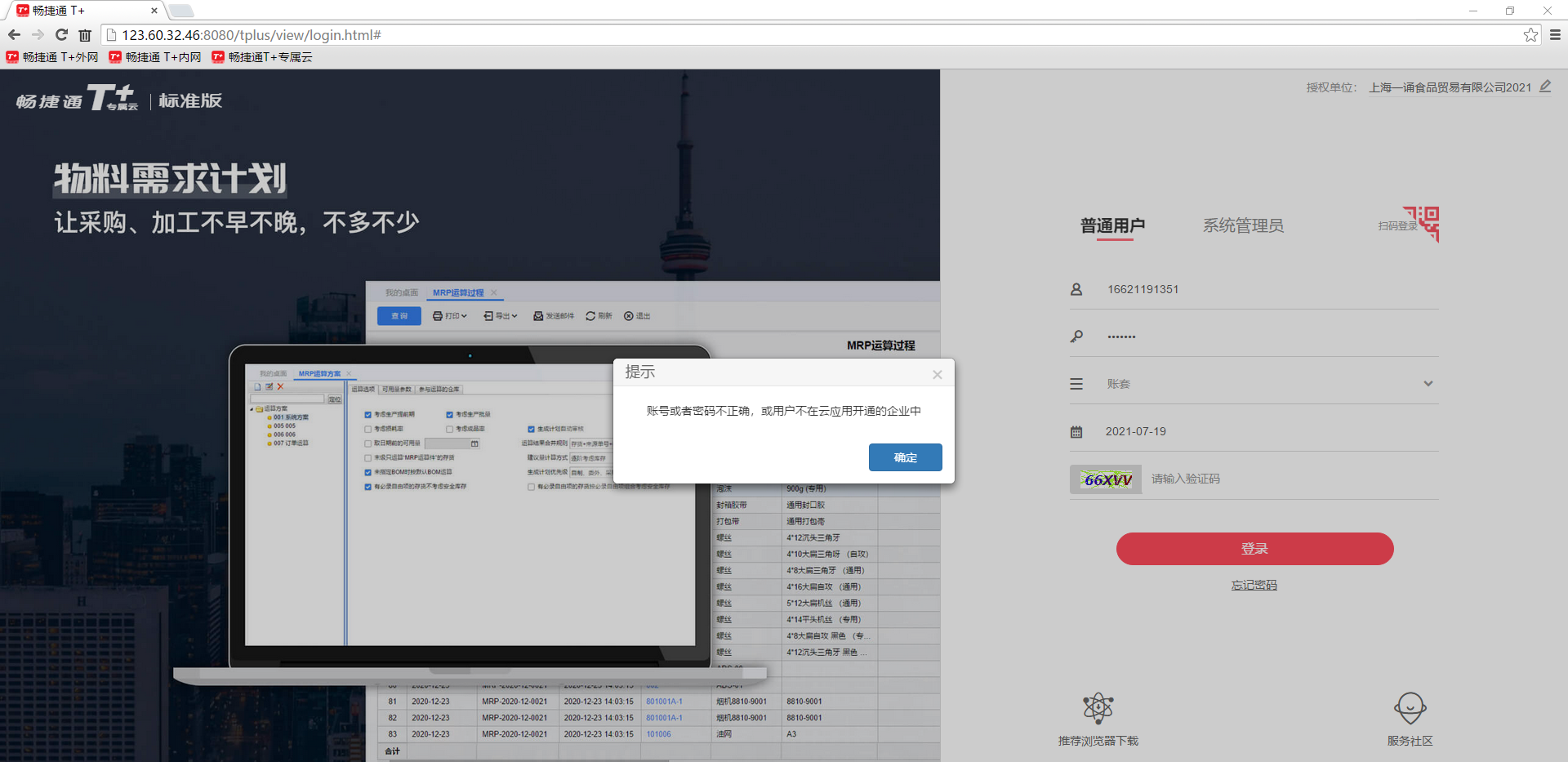Click 授权单位 company name text
The image size is (1568, 762).
click(1450, 87)
